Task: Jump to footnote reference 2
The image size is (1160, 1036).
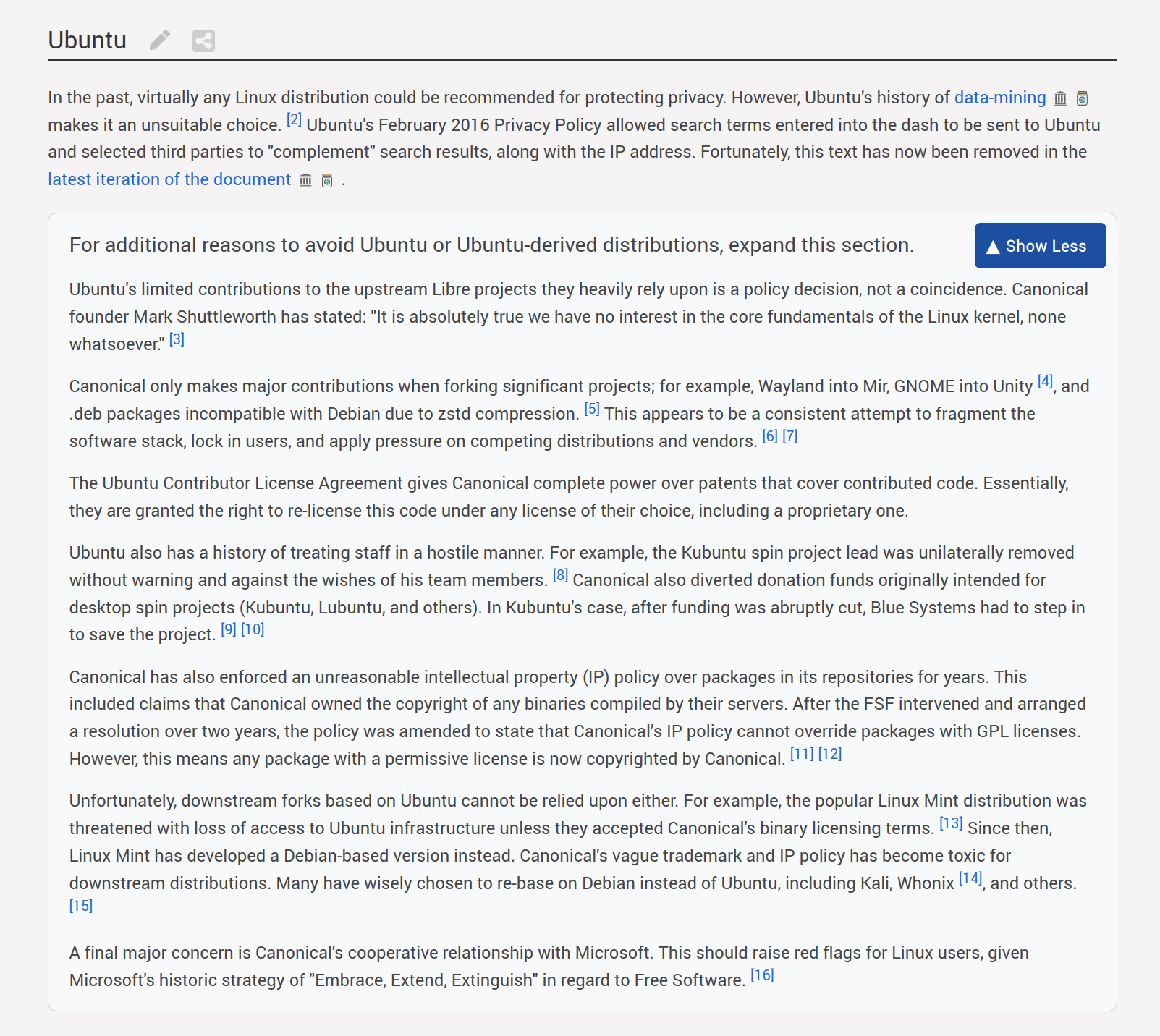Action: click(x=294, y=119)
